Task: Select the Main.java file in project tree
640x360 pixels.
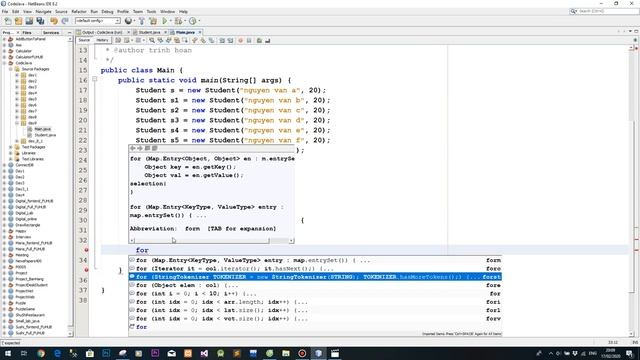Action: tap(42, 129)
